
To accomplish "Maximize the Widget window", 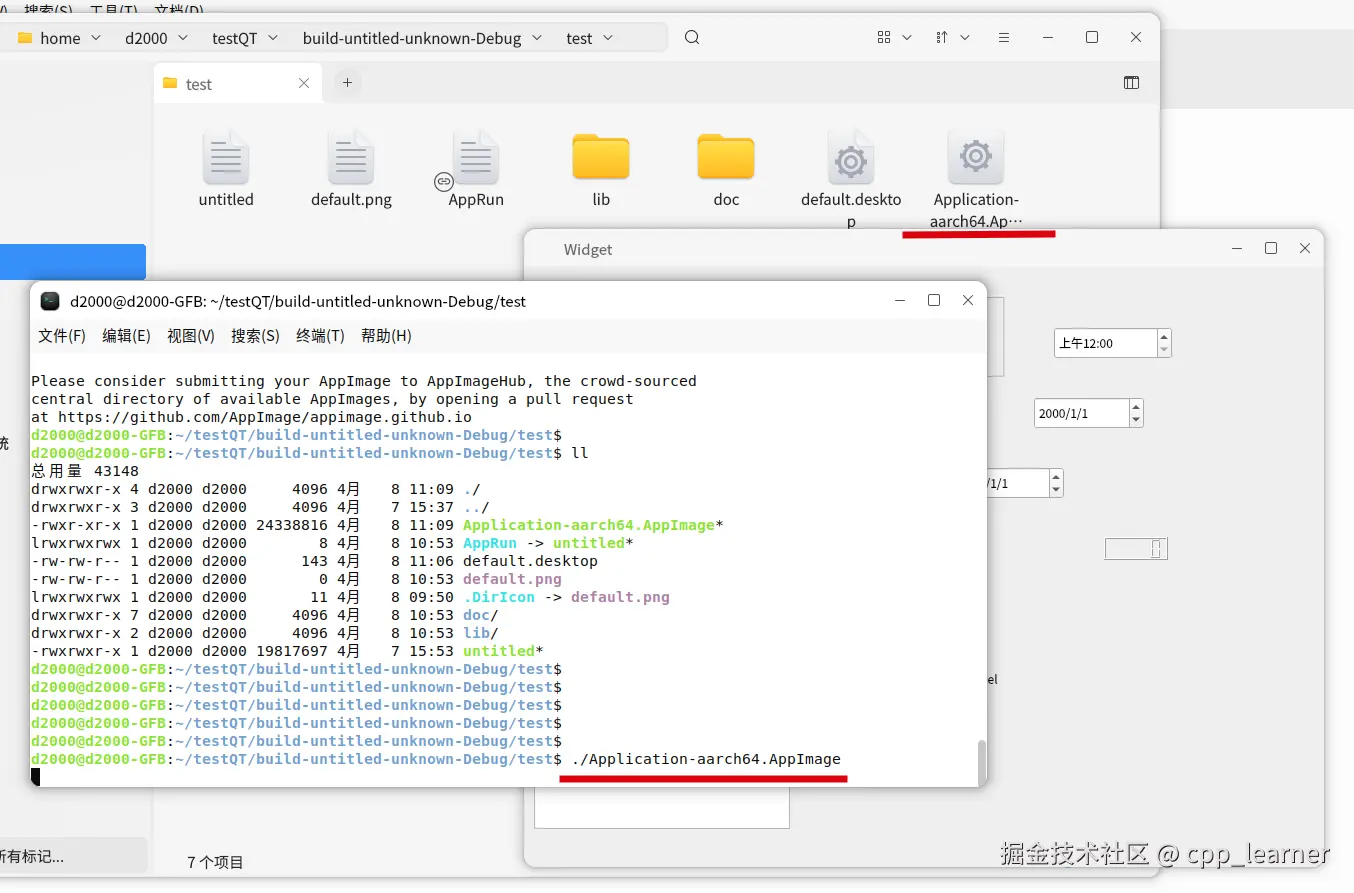I will [x=1271, y=248].
